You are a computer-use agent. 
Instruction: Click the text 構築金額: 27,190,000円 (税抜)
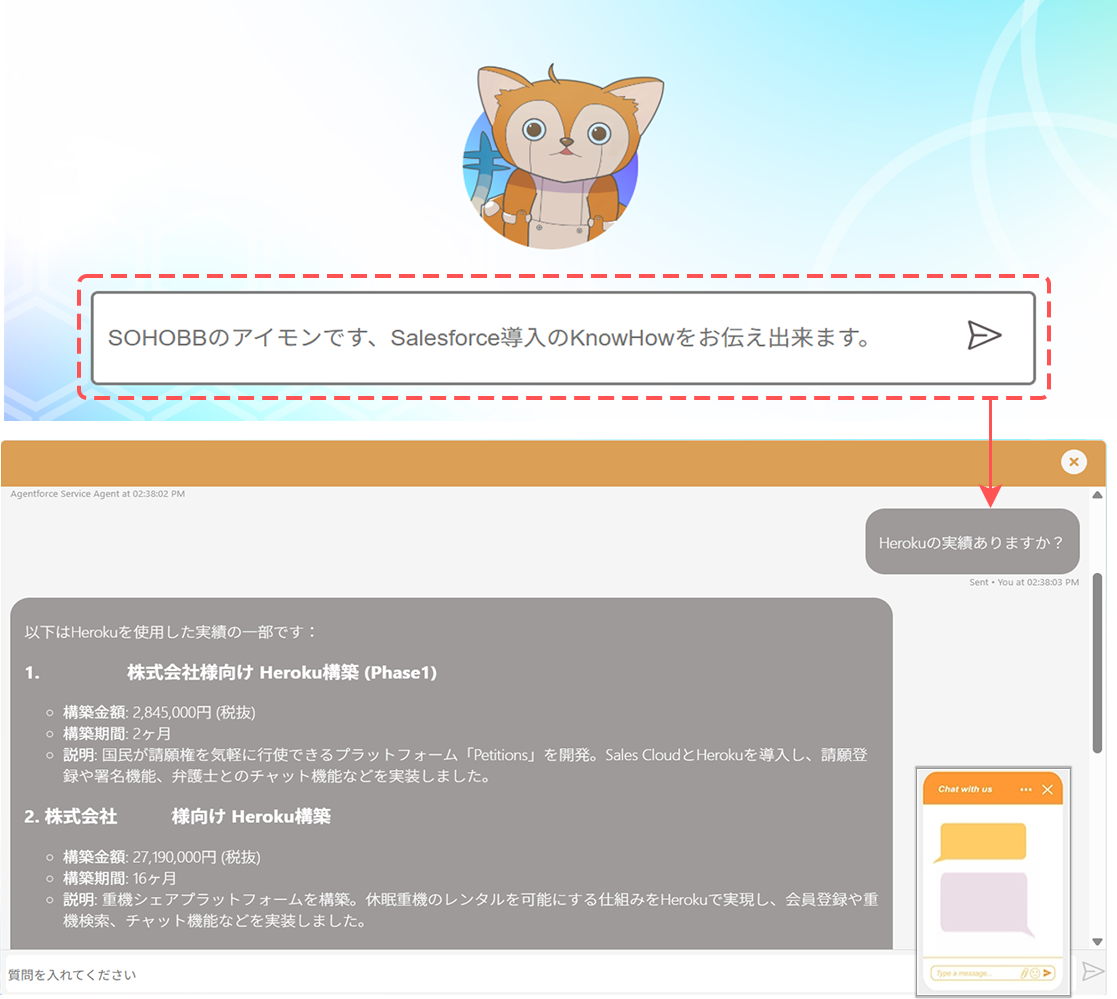162,857
